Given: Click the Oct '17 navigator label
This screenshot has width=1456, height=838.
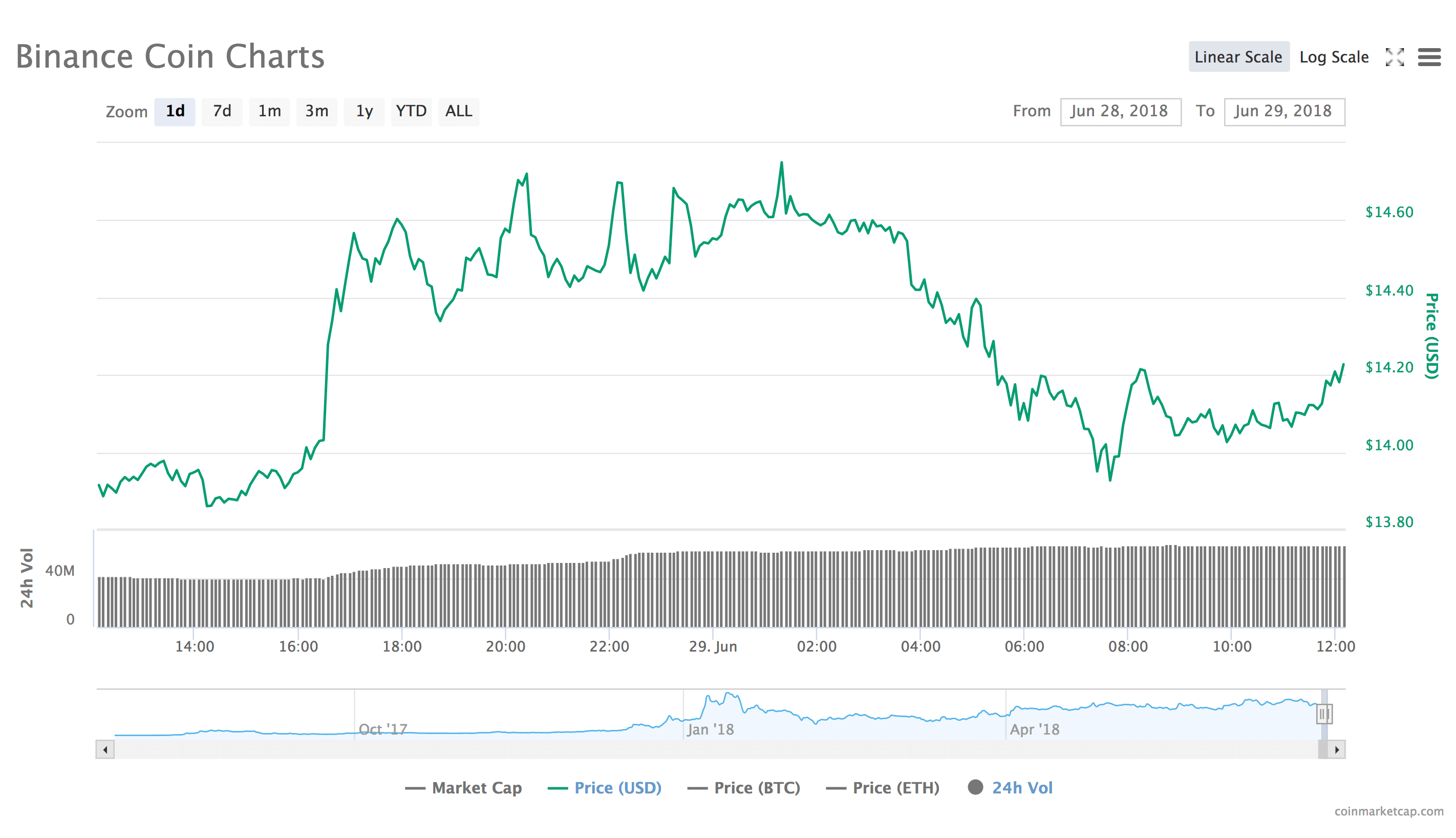Looking at the screenshot, I should [382, 729].
